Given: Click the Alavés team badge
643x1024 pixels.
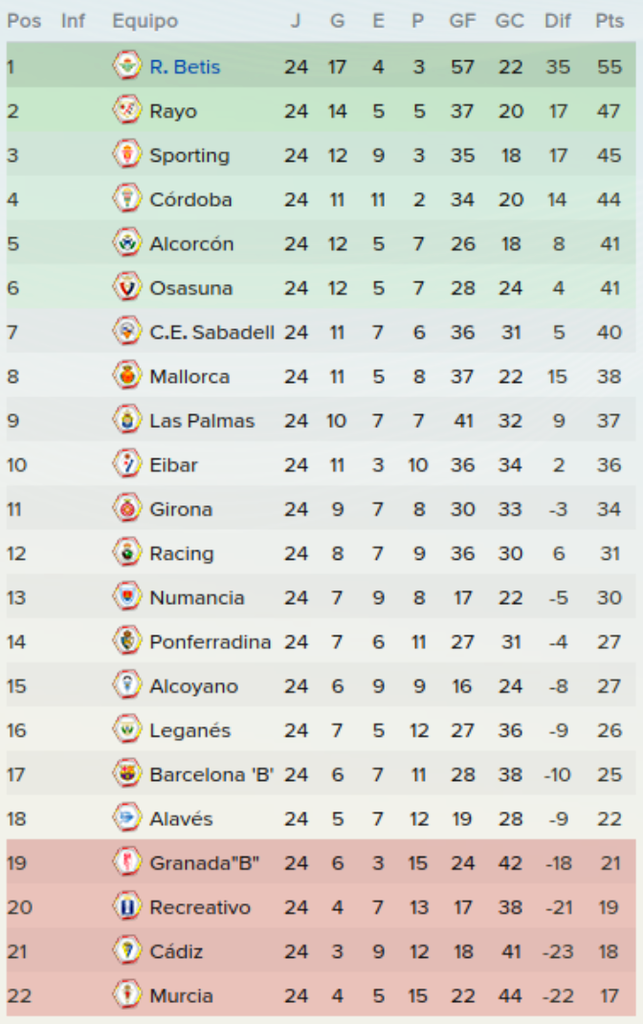Looking at the screenshot, I should (x=127, y=818).
